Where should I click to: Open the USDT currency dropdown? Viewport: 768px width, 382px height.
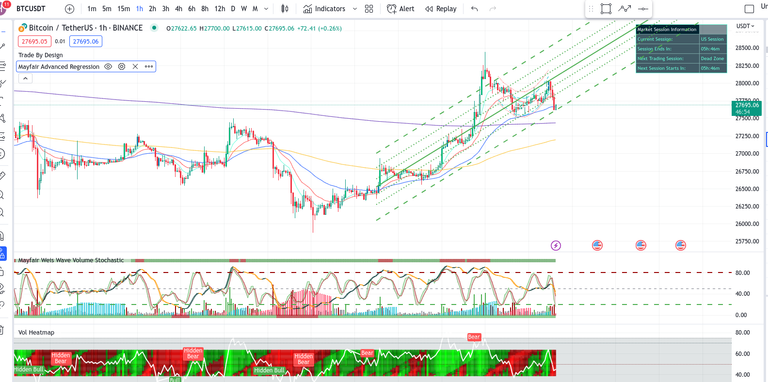[x=745, y=26]
